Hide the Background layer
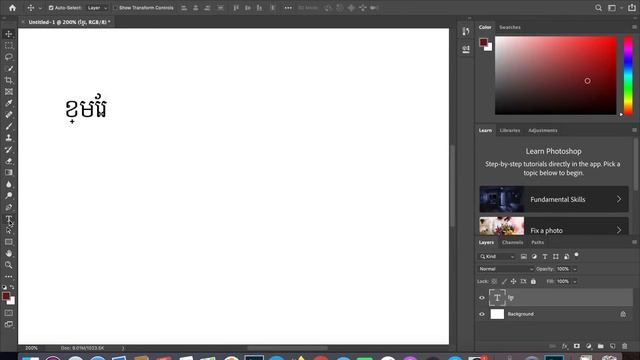The width and height of the screenshot is (640, 360). 482,314
